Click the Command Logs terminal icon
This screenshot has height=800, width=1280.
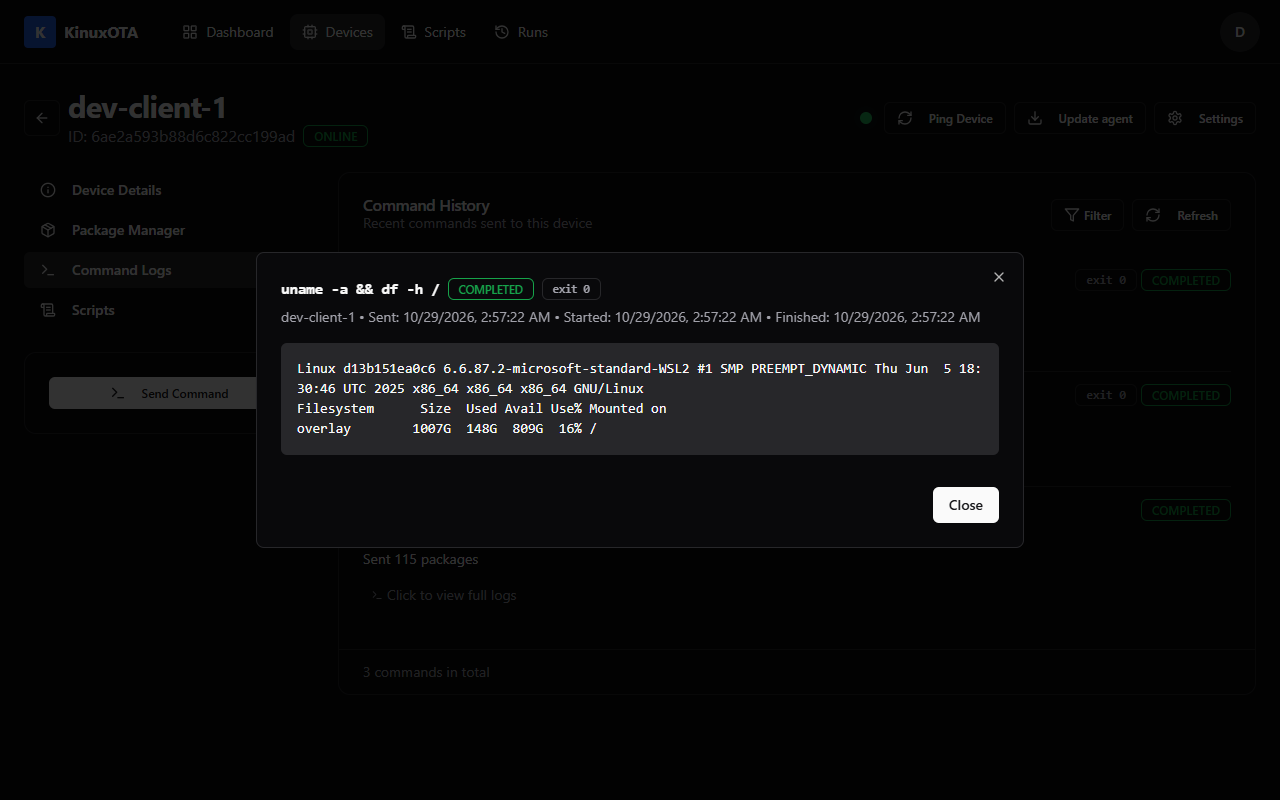click(47, 270)
